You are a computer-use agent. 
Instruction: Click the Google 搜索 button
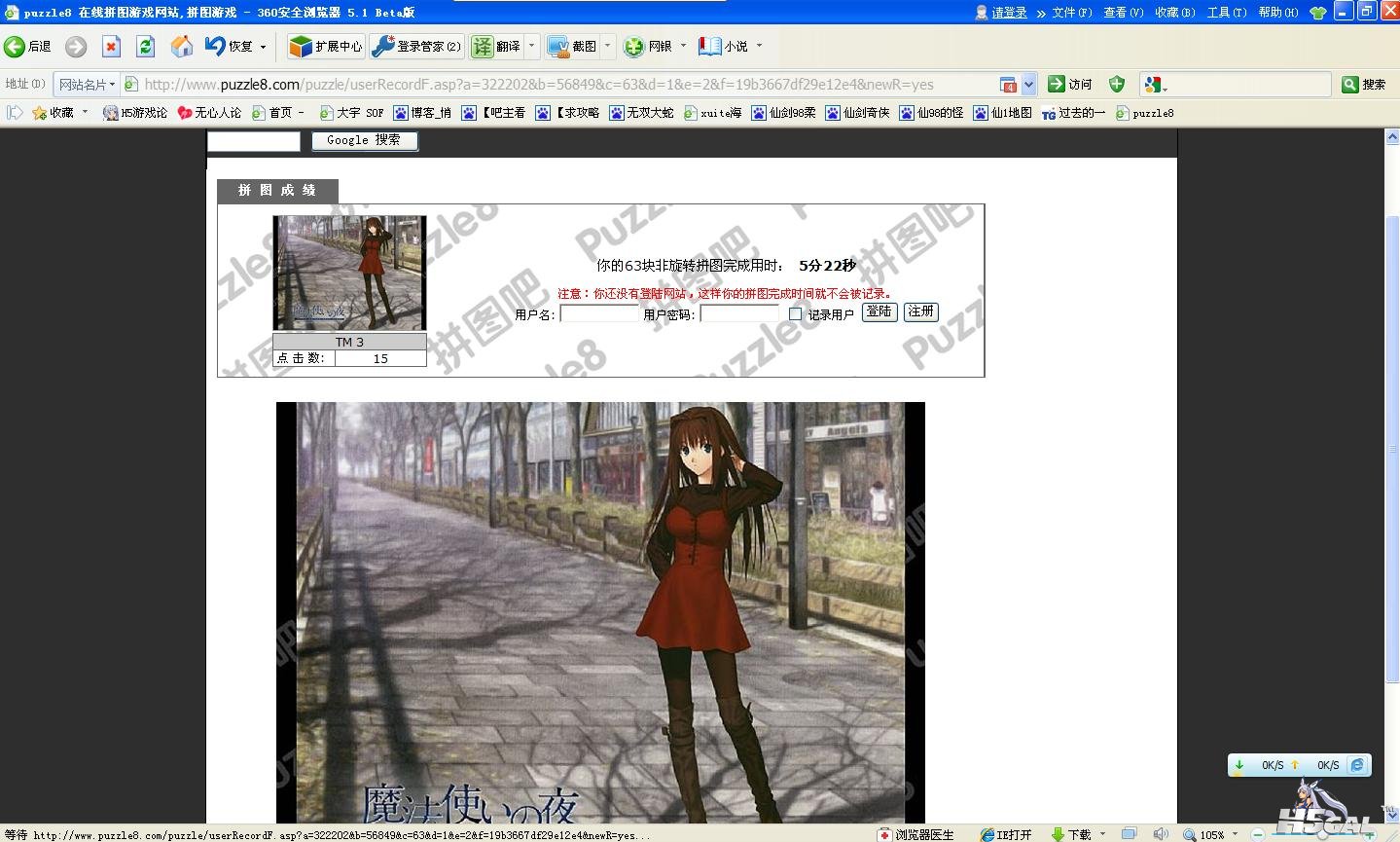coord(364,140)
